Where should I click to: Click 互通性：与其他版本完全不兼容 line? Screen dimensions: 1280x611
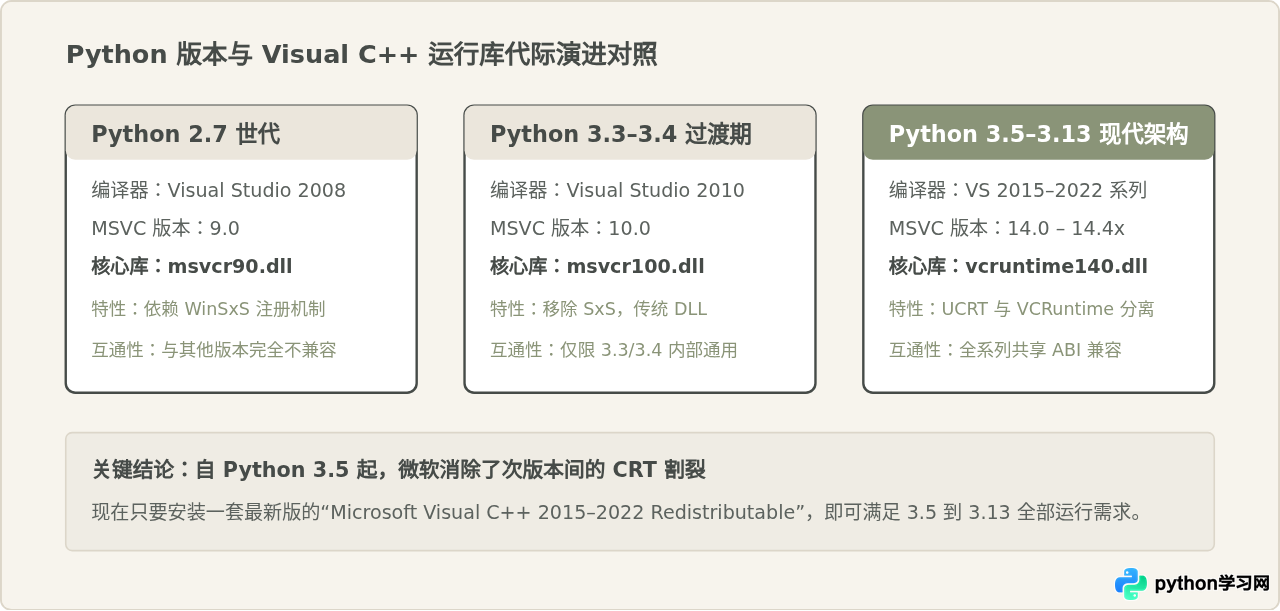[x=214, y=350]
